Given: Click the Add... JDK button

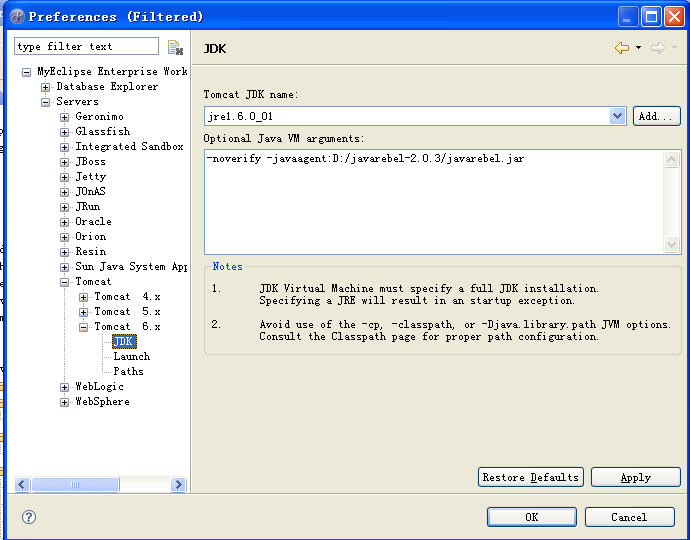Looking at the screenshot, I should 657,116.
